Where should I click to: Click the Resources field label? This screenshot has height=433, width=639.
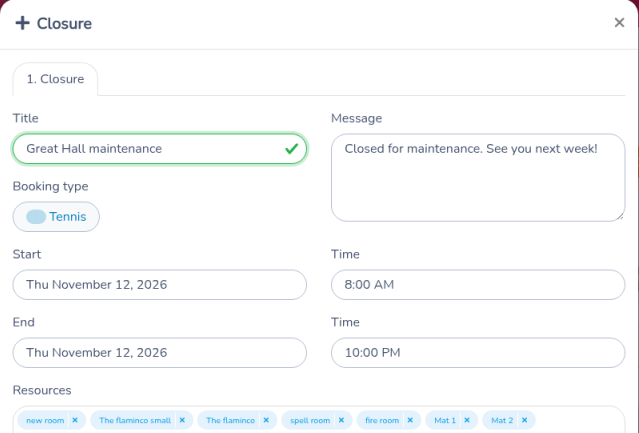tap(42, 390)
